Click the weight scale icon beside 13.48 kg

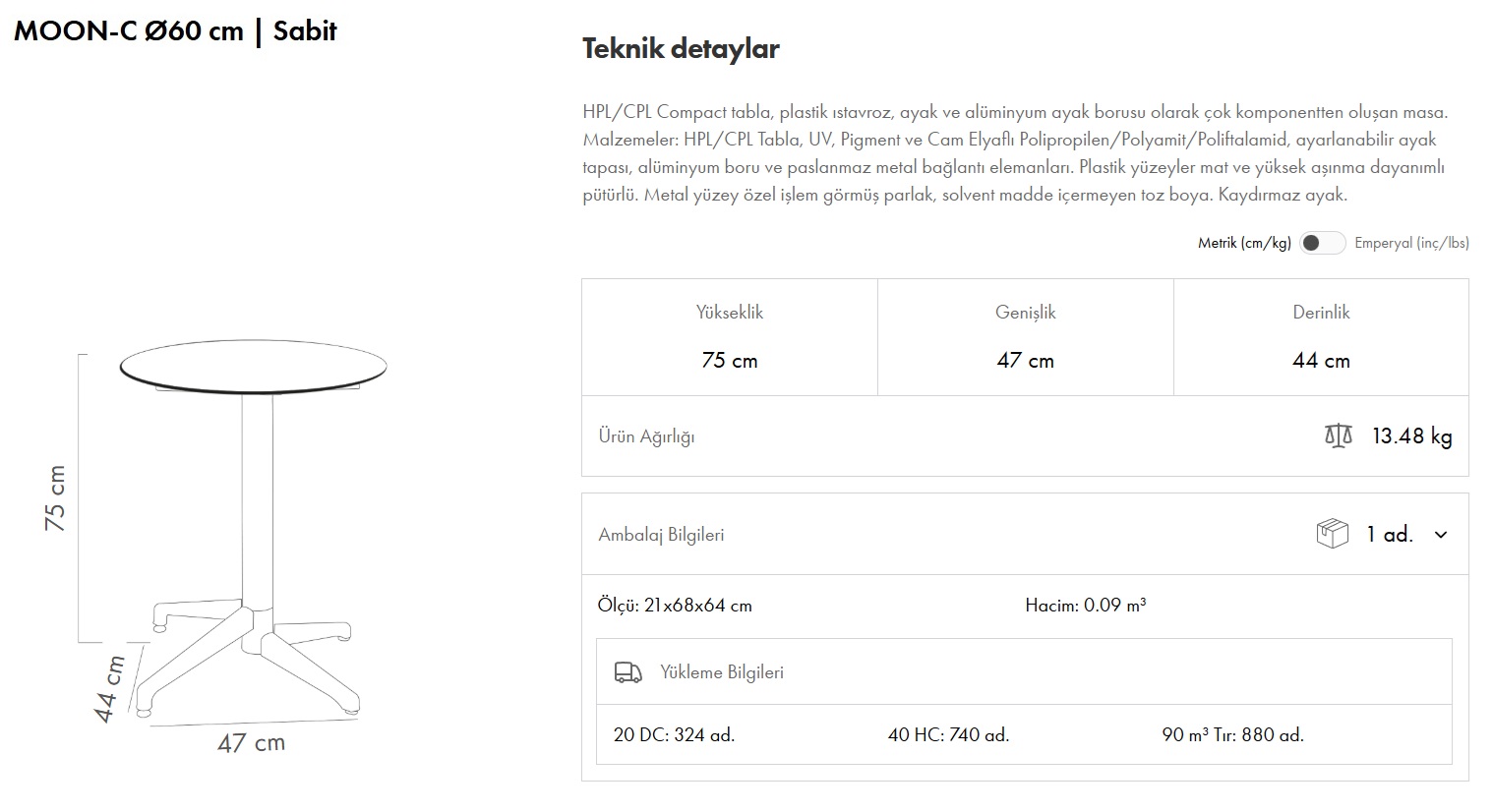pyautogui.click(x=1338, y=435)
